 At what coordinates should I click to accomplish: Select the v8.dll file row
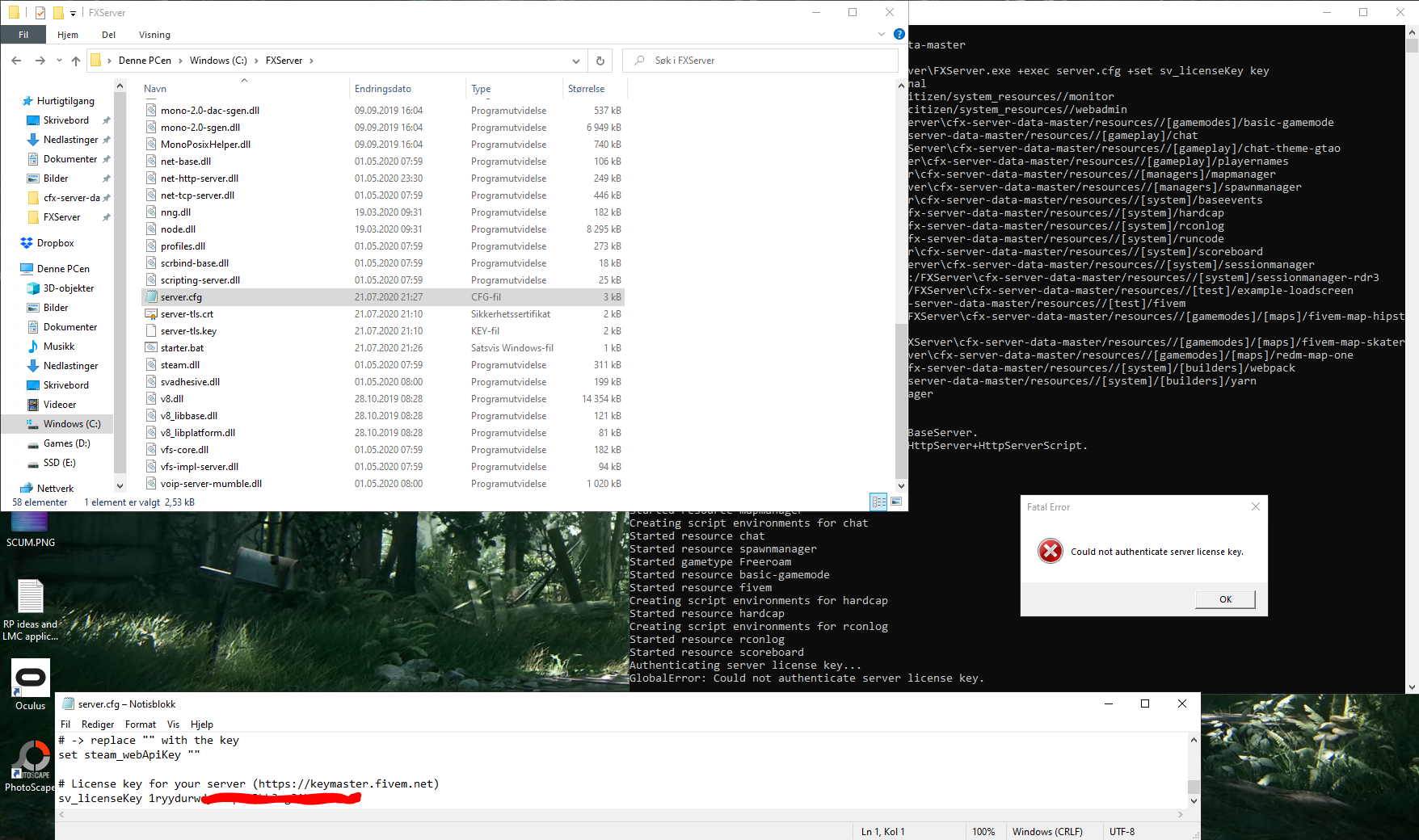(383, 399)
